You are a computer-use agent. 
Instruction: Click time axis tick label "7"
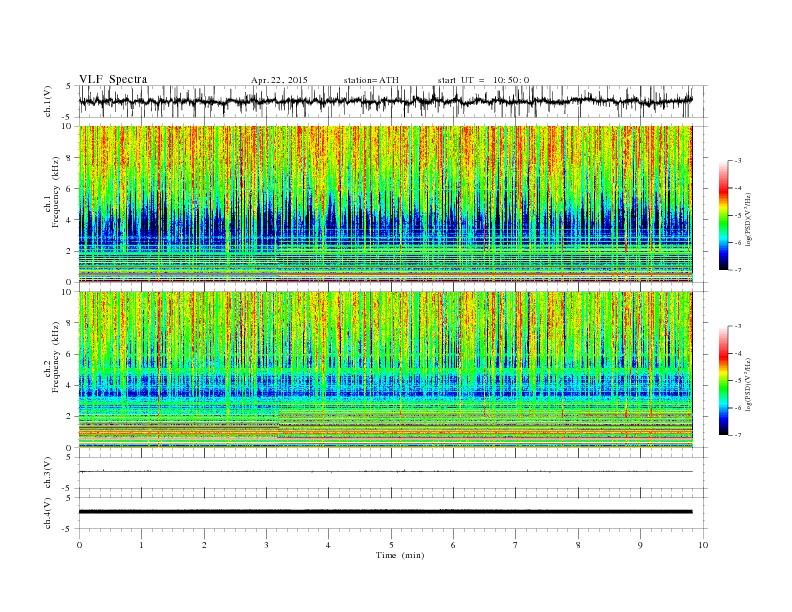coord(516,545)
